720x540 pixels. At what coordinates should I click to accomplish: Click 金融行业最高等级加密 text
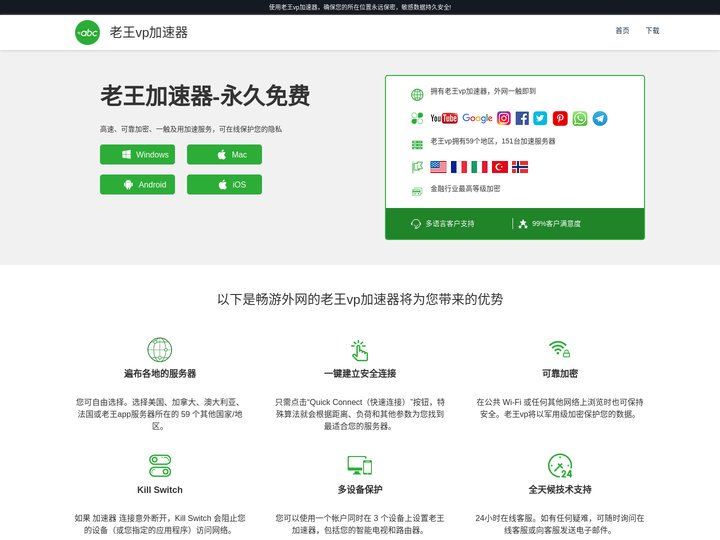click(x=465, y=189)
